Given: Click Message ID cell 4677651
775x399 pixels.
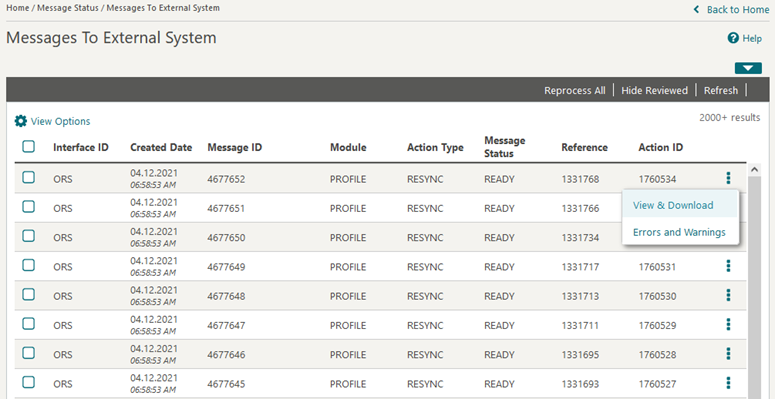Looking at the screenshot, I should point(226,208).
